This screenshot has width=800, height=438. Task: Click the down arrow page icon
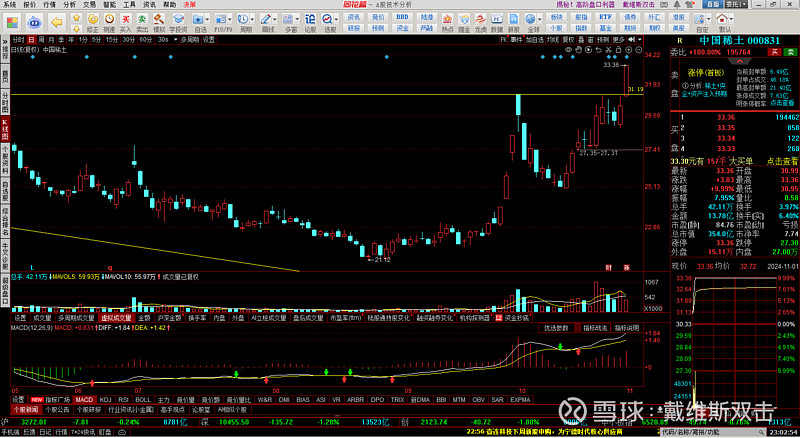click(77, 28)
